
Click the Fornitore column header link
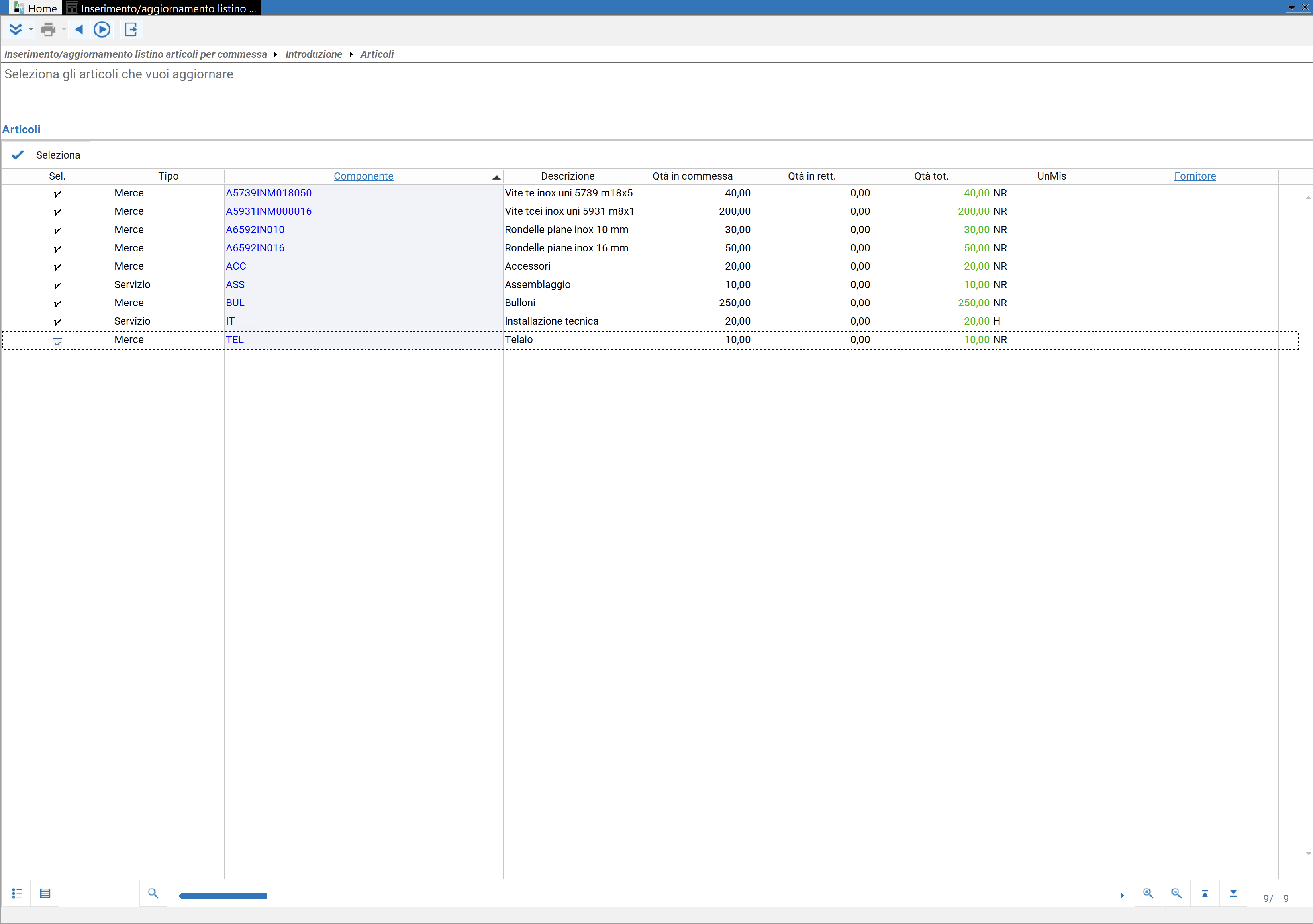1195,176
